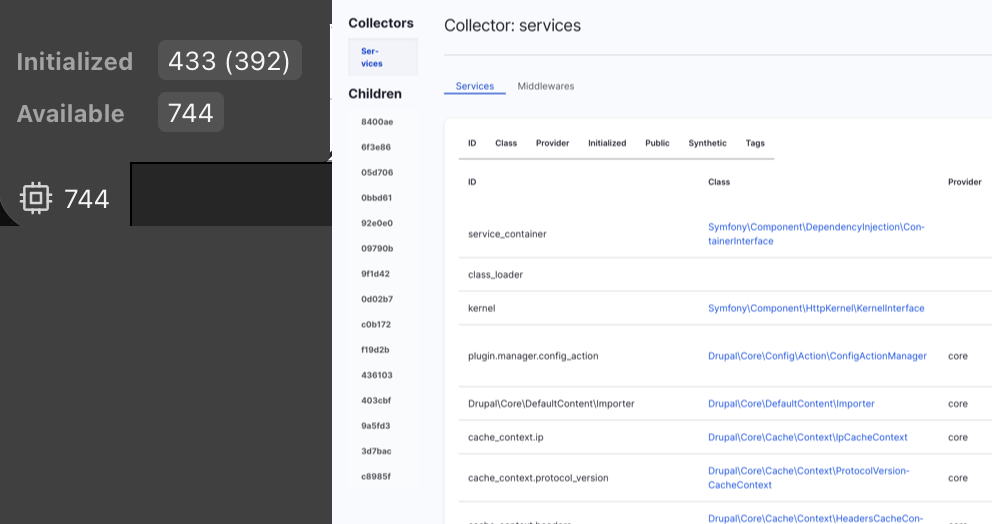Open the ContainerInterface class link
Image resolution: width=992 pixels, height=524 pixels.
point(815,234)
